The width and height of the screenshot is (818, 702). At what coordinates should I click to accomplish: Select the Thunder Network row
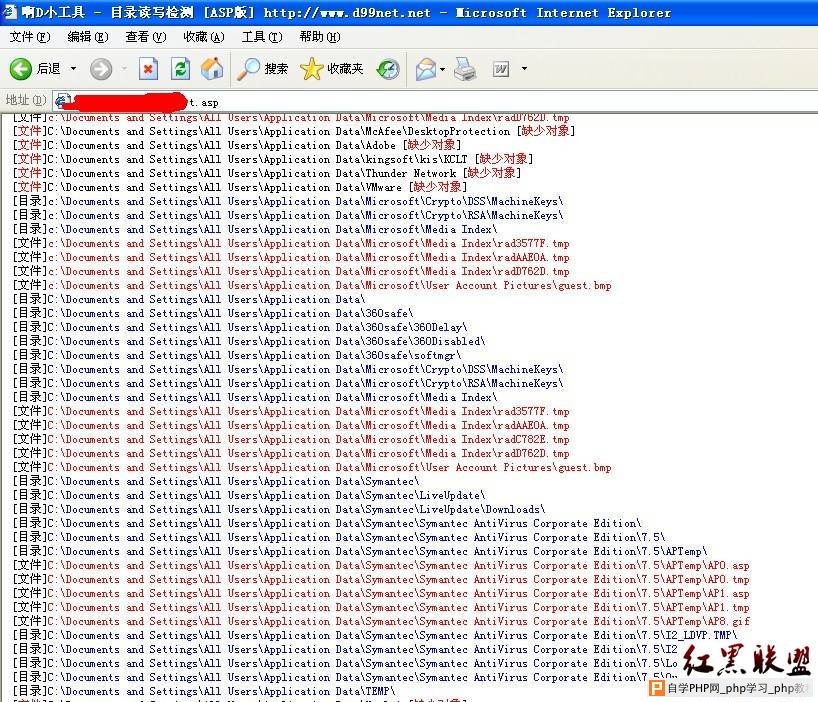tap(267, 173)
